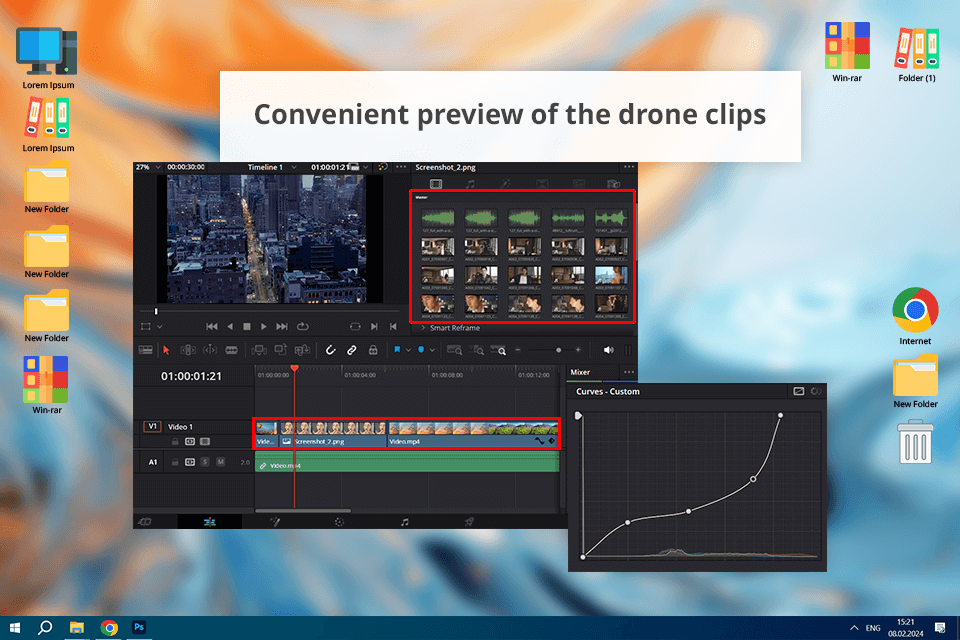Toggle lock on A1 audio track
Viewport: 960px width, 640px height.
pyautogui.click(x=175, y=462)
